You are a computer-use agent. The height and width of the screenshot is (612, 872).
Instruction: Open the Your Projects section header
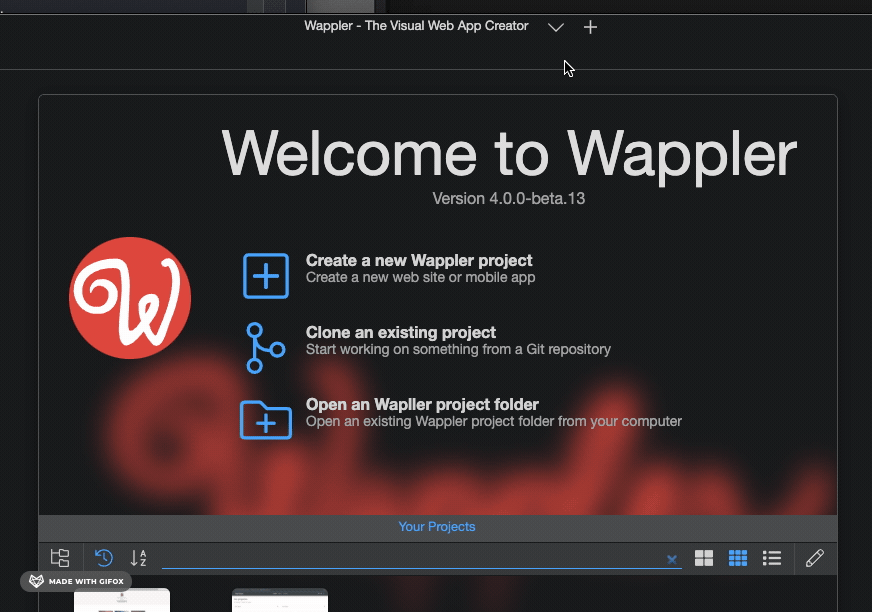pos(437,527)
